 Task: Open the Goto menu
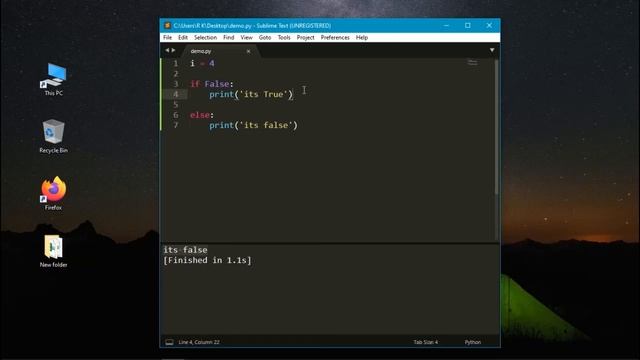click(x=265, y=38)
